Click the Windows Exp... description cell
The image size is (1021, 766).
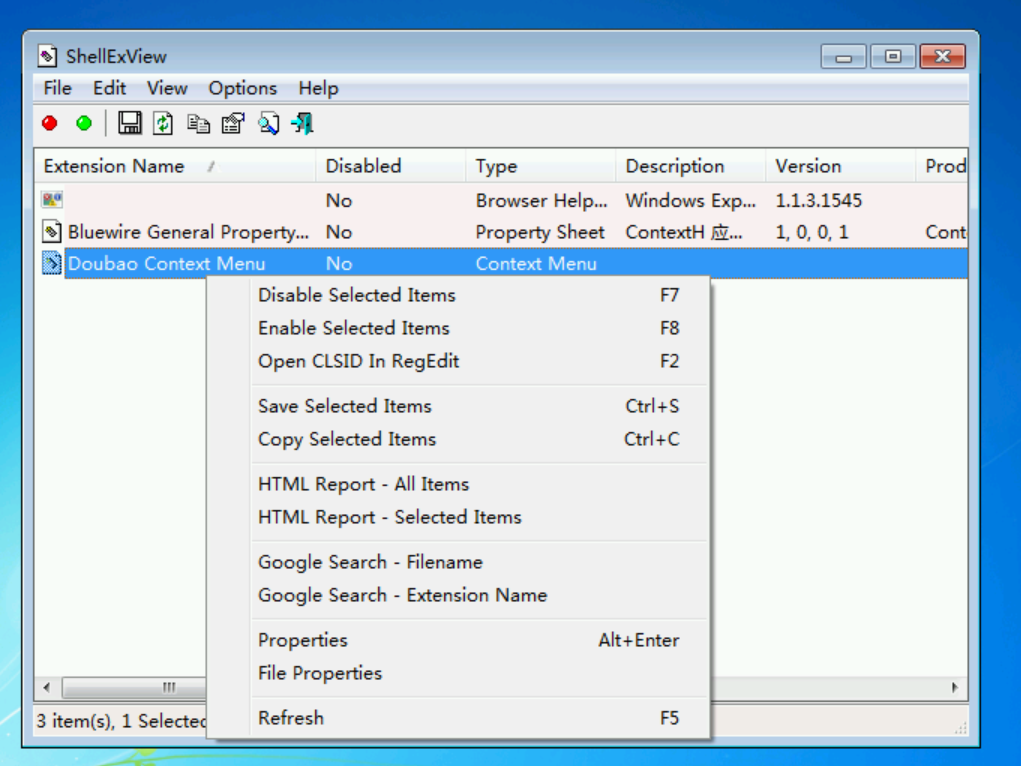(690, 200)
